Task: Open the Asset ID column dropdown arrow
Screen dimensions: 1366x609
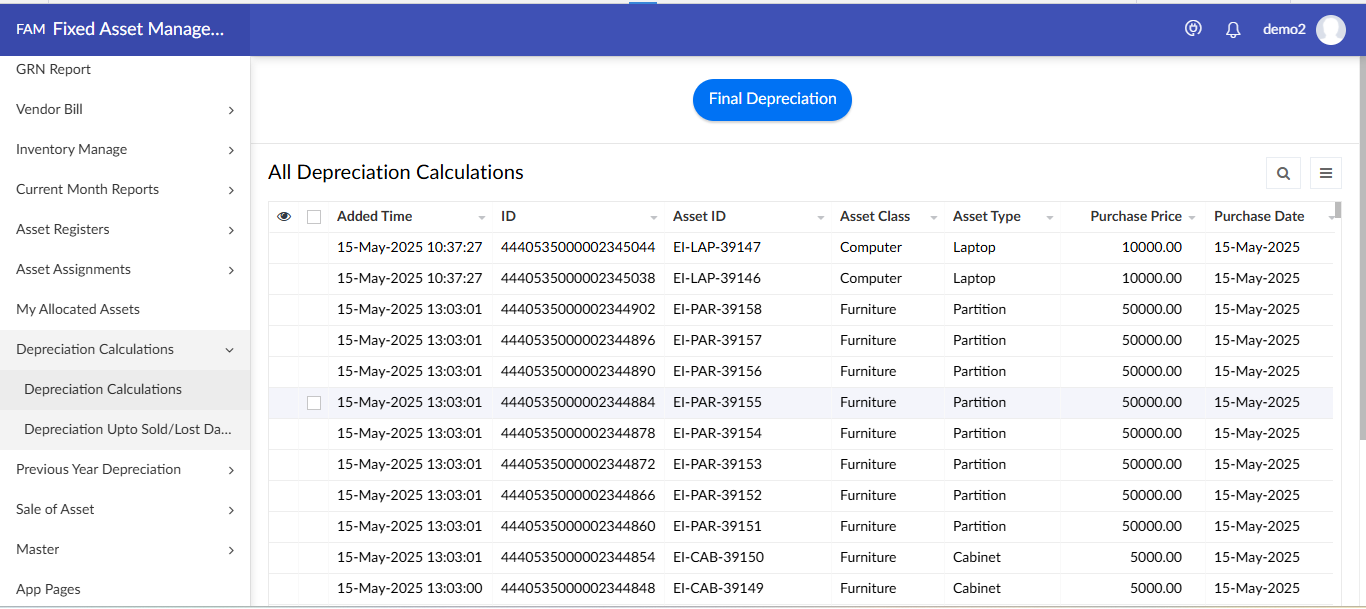Action: coord(821,217)
